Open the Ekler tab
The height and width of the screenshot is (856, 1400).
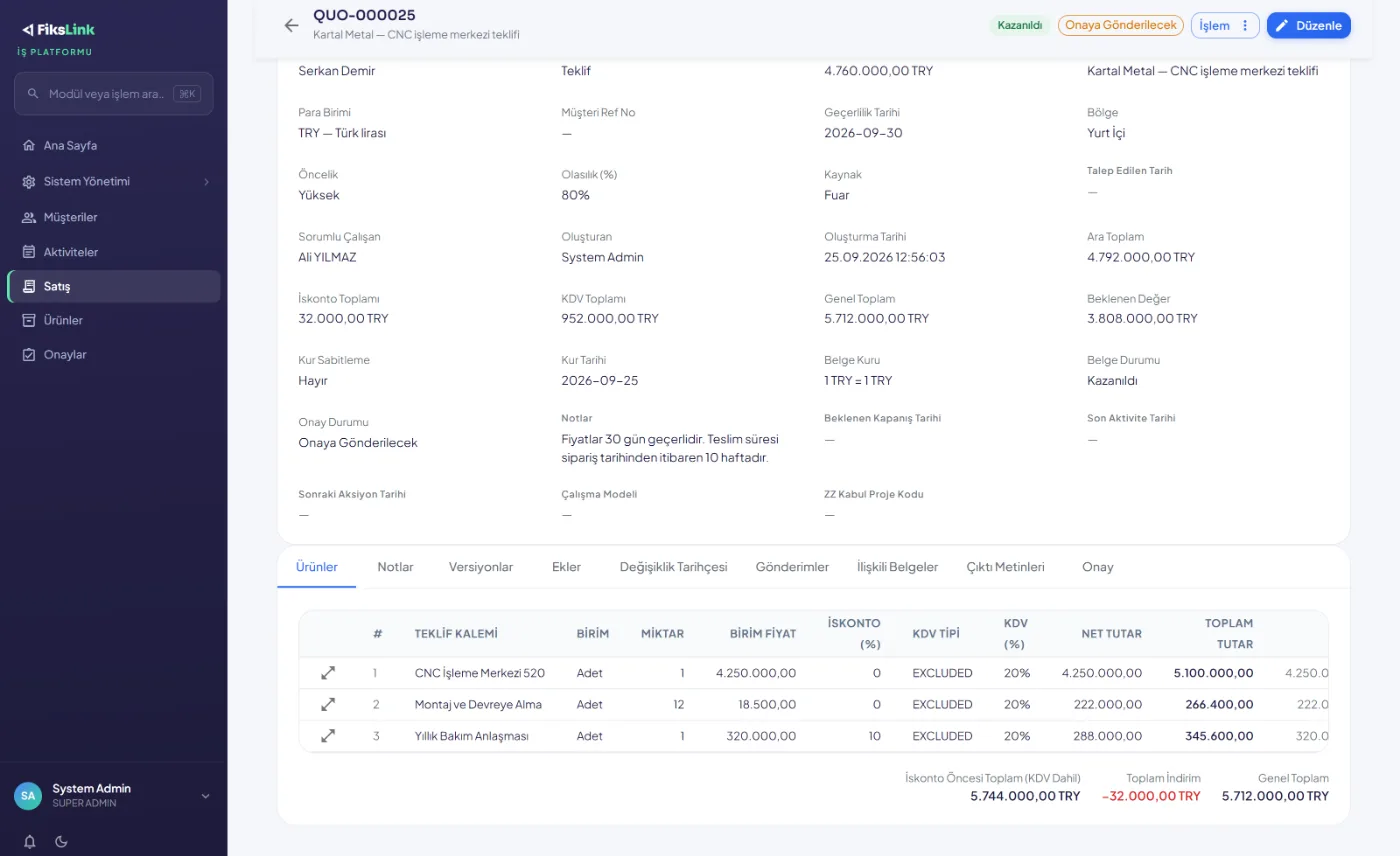coord(566,567)
